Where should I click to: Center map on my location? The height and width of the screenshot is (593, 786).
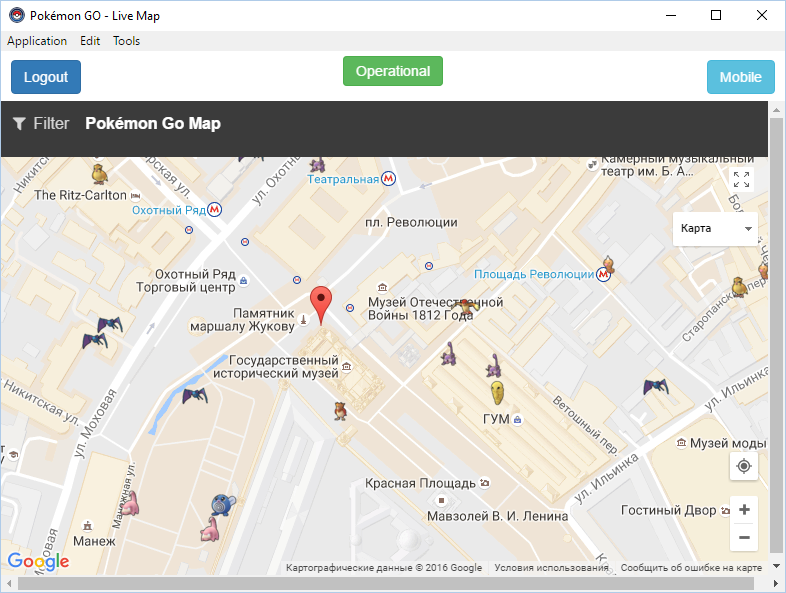pyautogui.click(x=743, y=466)
